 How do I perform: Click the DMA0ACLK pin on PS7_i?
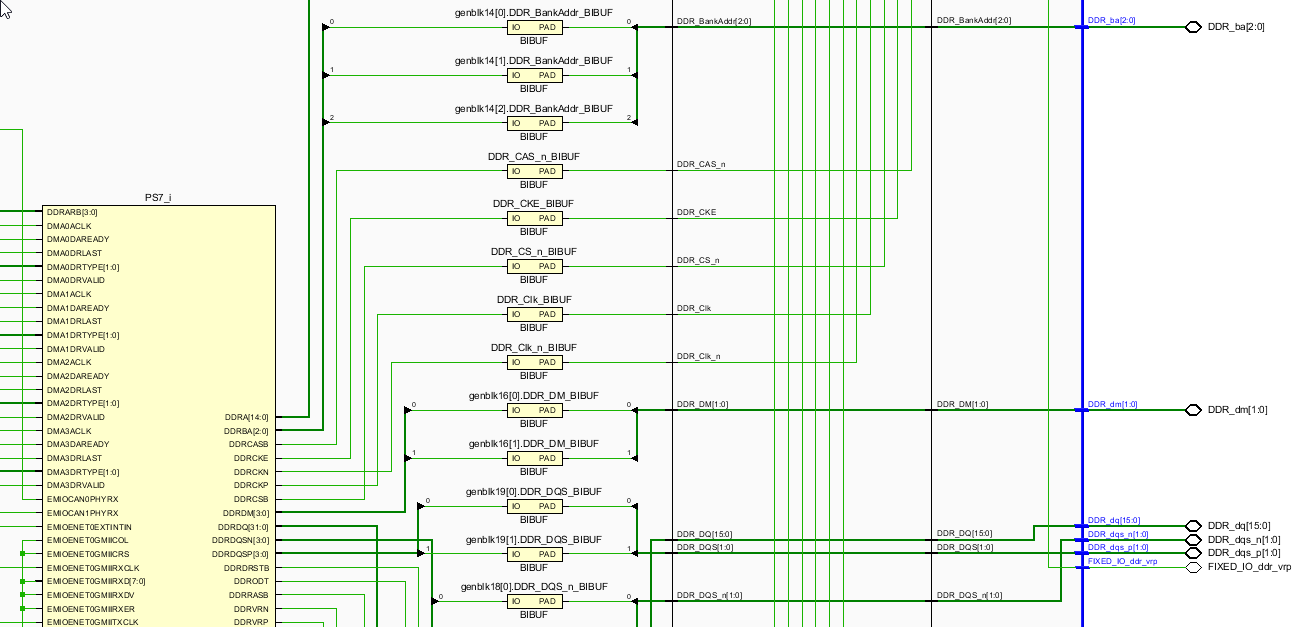pyautogui.click(x=69, y=226)
